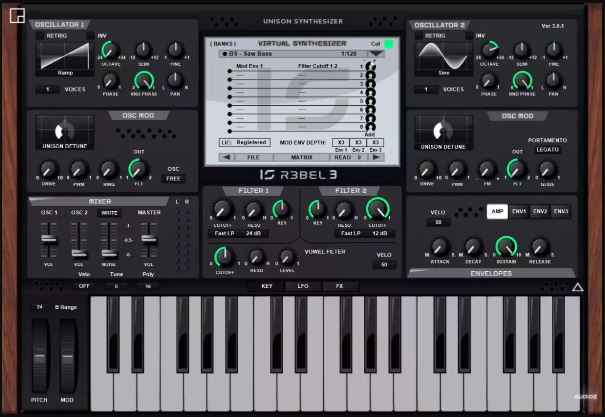
Task: Toggle Oscillator 1 INV switch
Action: (x=91, y=35)
